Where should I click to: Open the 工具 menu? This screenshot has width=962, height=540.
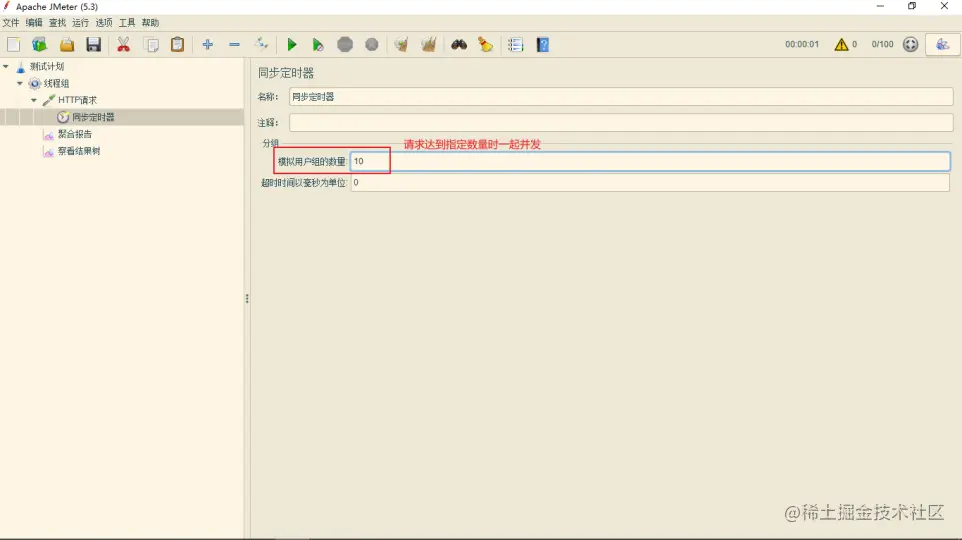point(127,23)
